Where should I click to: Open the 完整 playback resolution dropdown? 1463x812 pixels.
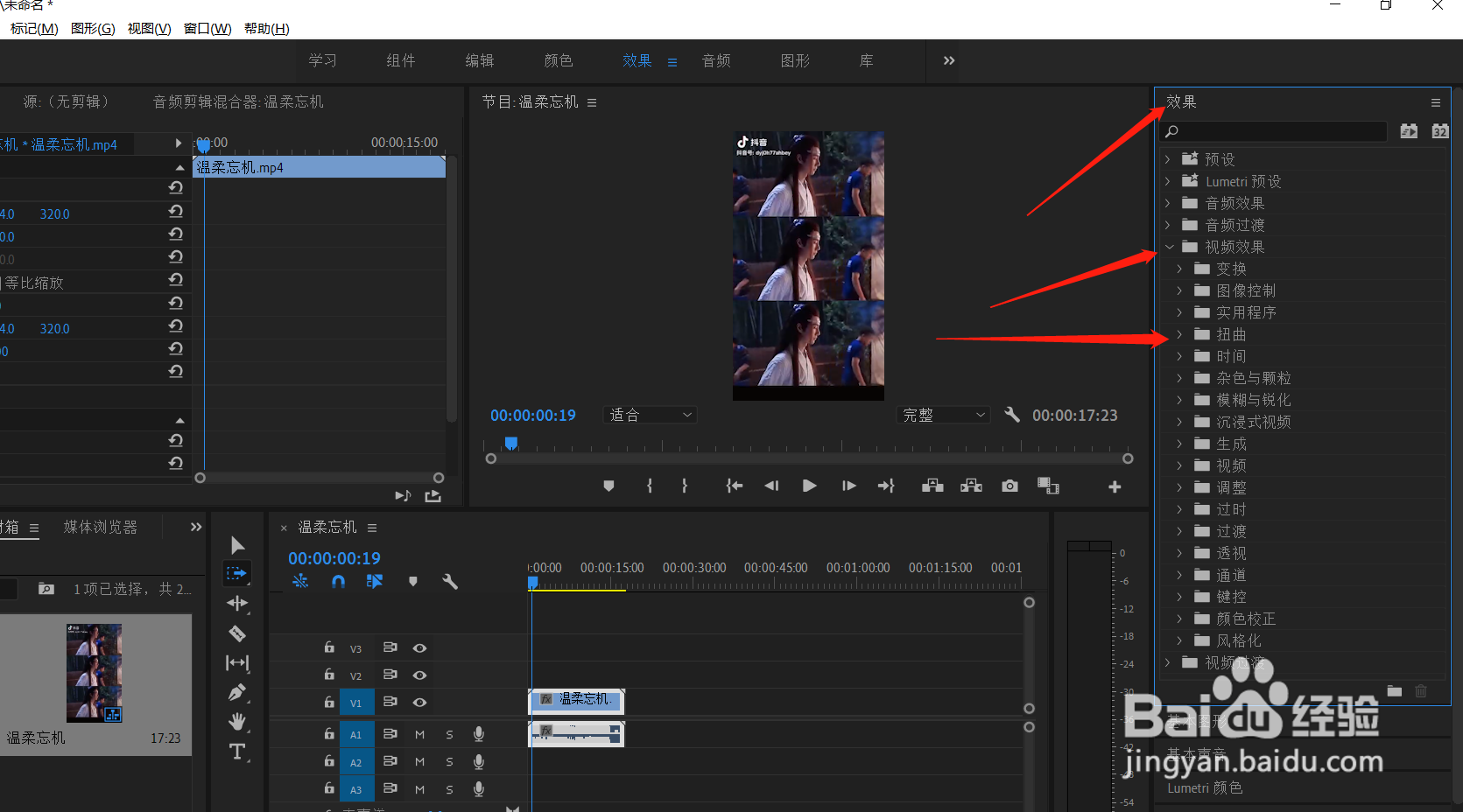click(944, 415)
